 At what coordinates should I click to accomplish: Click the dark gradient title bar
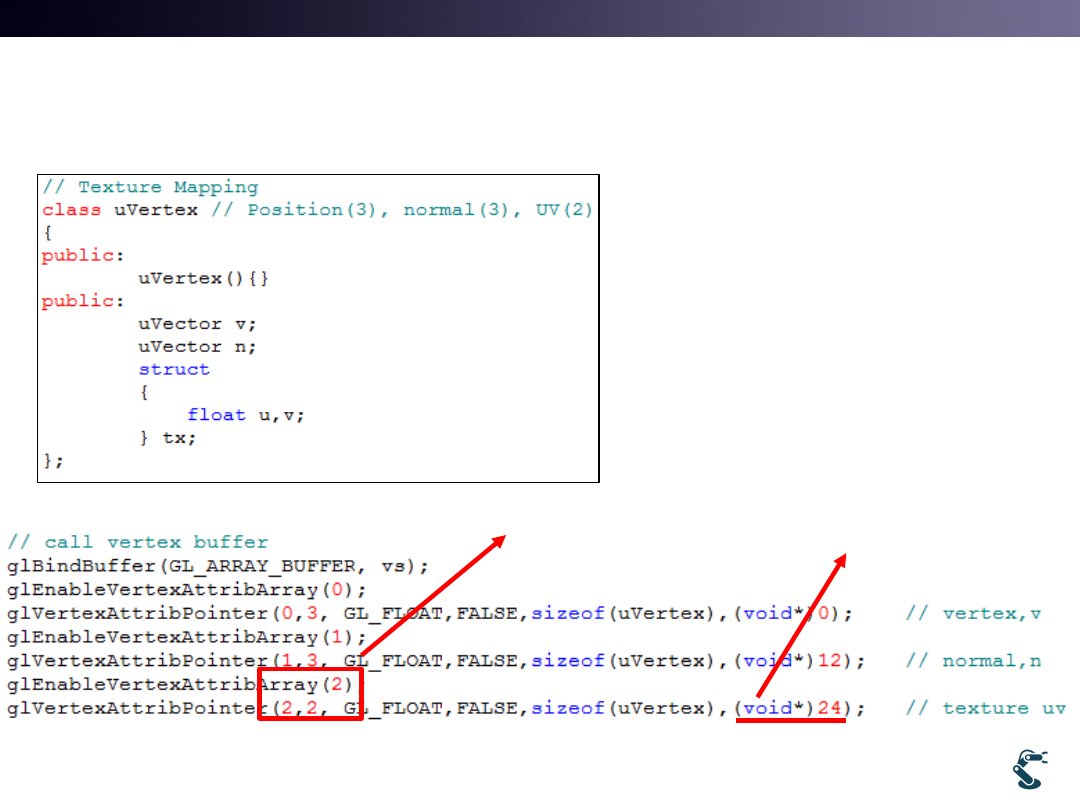pos(540,18)
